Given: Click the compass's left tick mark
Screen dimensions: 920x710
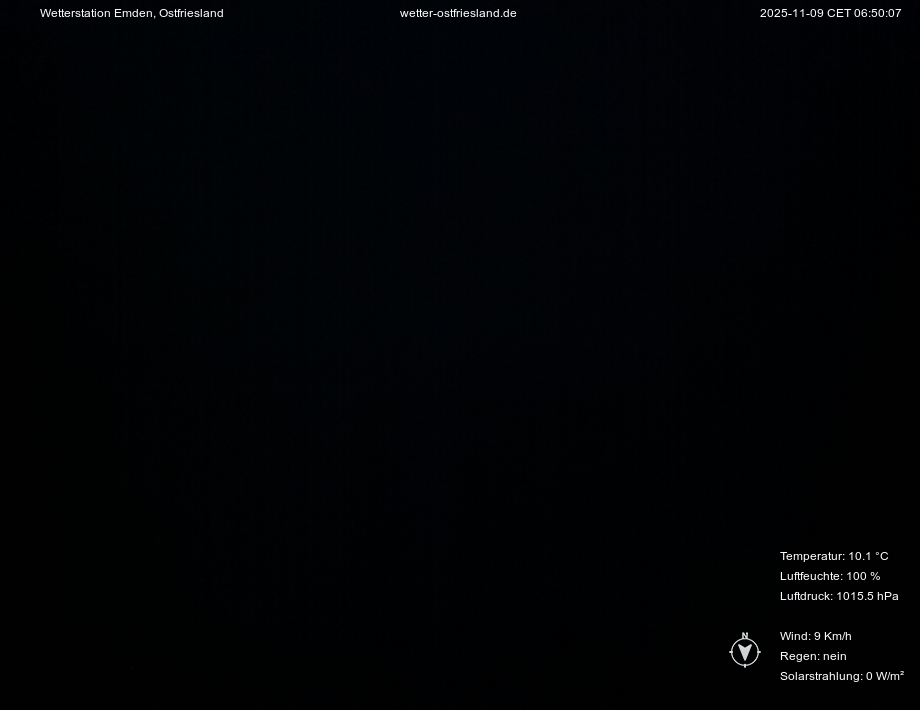Looking at the screenshot, I should pos(731,652).
